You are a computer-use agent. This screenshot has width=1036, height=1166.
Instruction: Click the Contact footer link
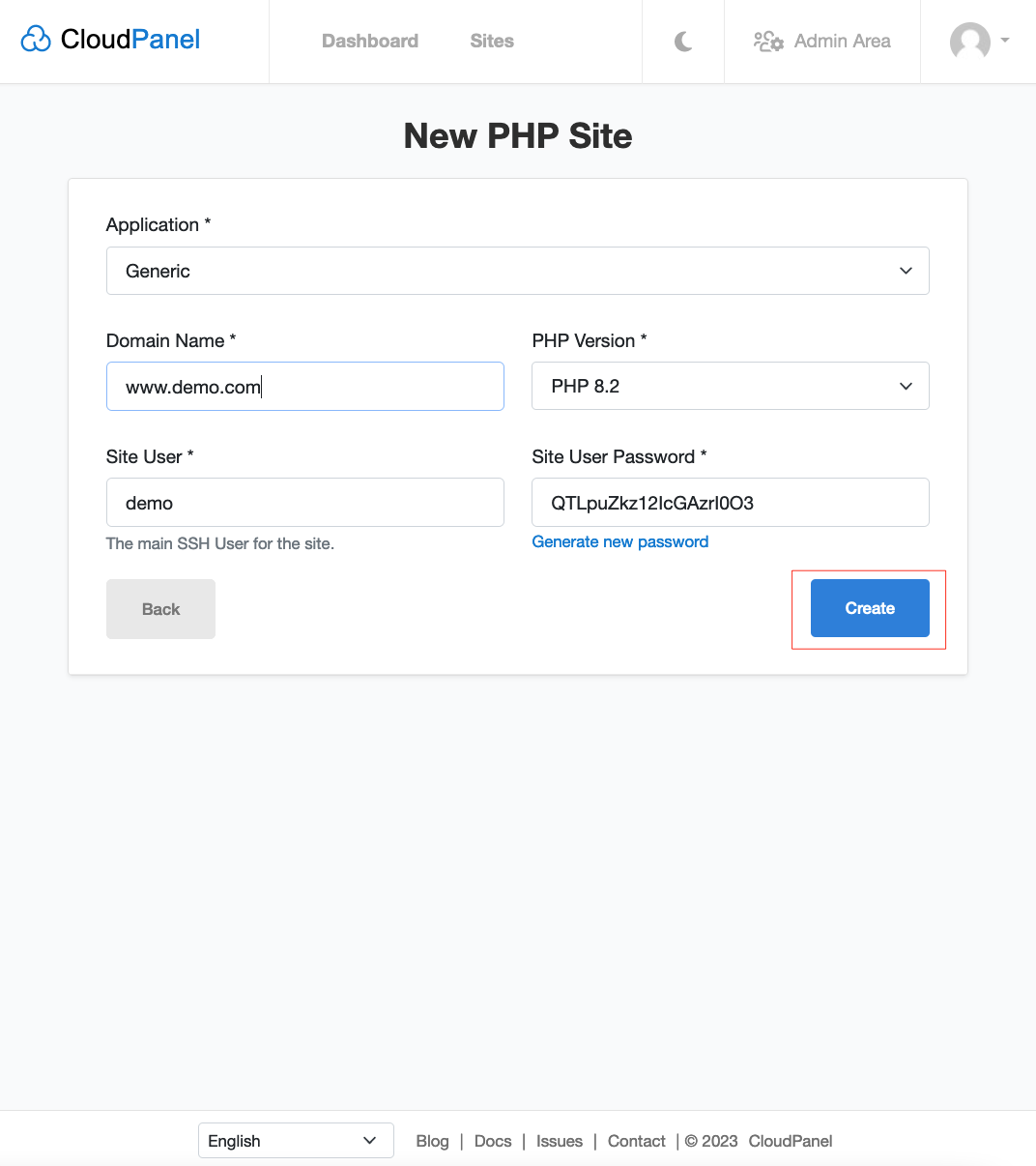click(636, 1141)
